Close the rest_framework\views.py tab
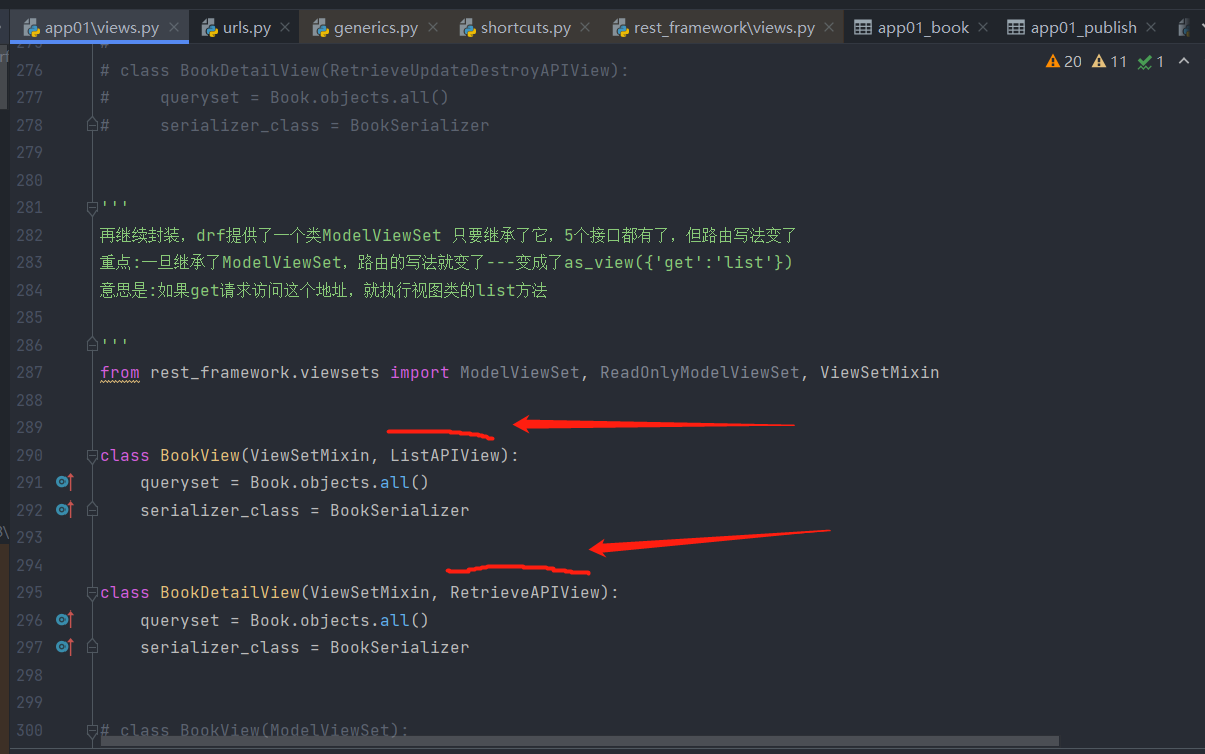The width and height of the screenshot is (1205, 754). (830, 28)
